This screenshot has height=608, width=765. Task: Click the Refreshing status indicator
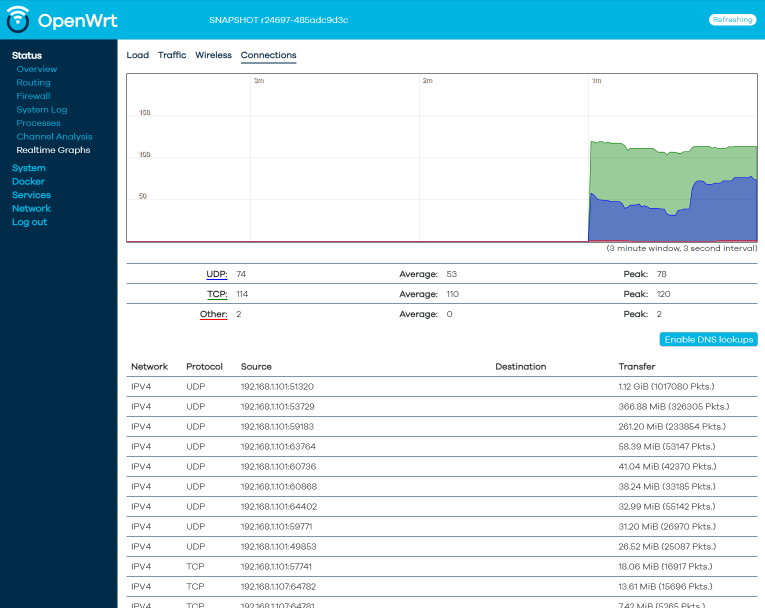click(732, 20)
